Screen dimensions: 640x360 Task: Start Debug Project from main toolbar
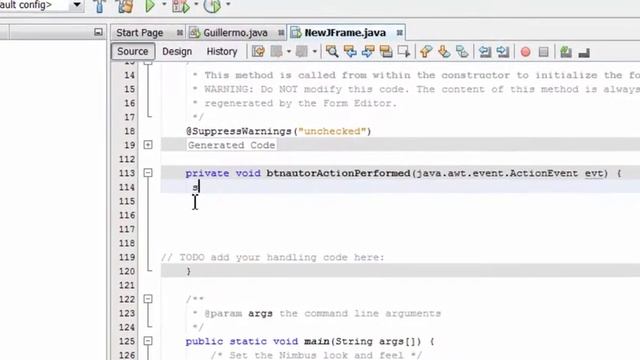click(x=181, y=6)
